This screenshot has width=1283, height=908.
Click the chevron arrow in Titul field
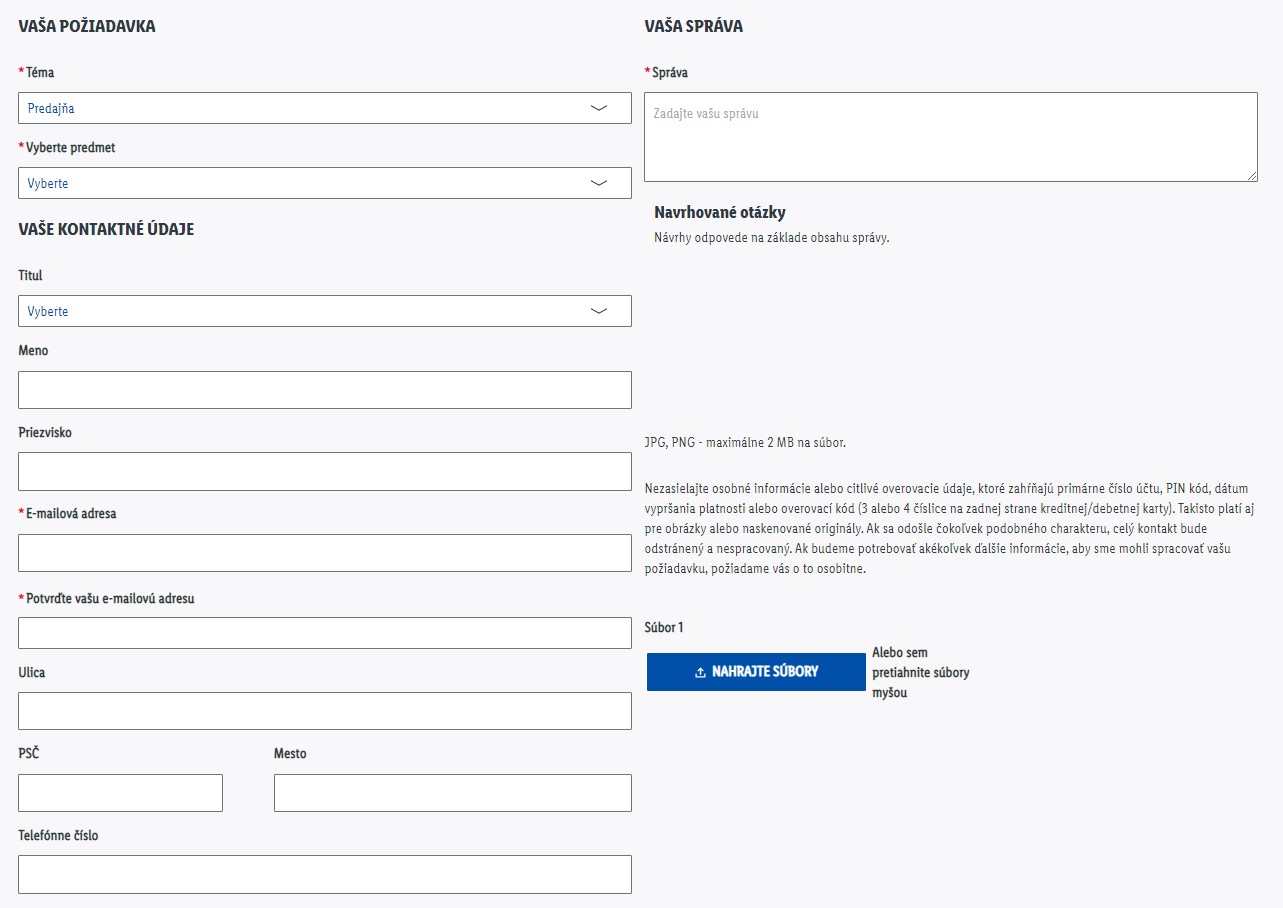coord(599,311)
